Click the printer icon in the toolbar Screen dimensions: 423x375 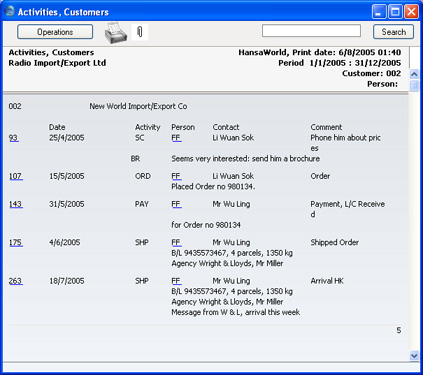tap(116, 33)
